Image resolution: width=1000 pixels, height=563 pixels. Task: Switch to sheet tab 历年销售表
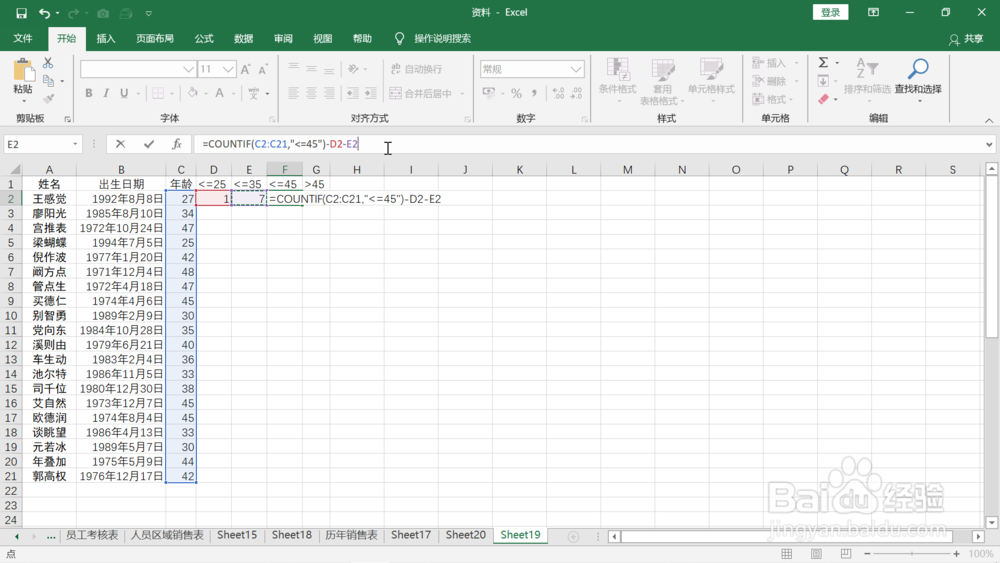351,535
